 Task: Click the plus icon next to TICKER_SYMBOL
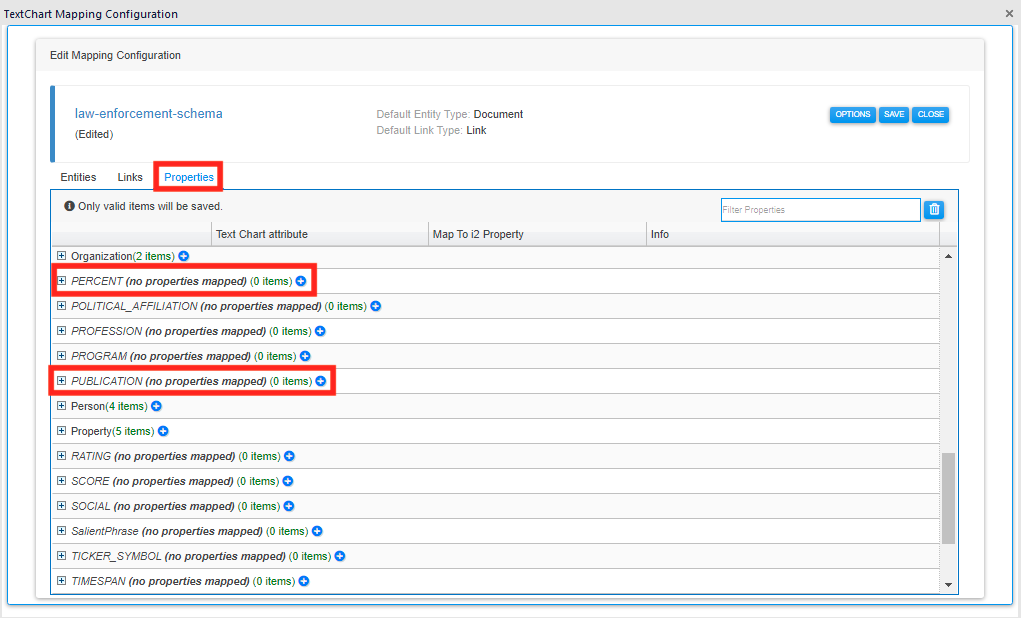coord(339,556)
